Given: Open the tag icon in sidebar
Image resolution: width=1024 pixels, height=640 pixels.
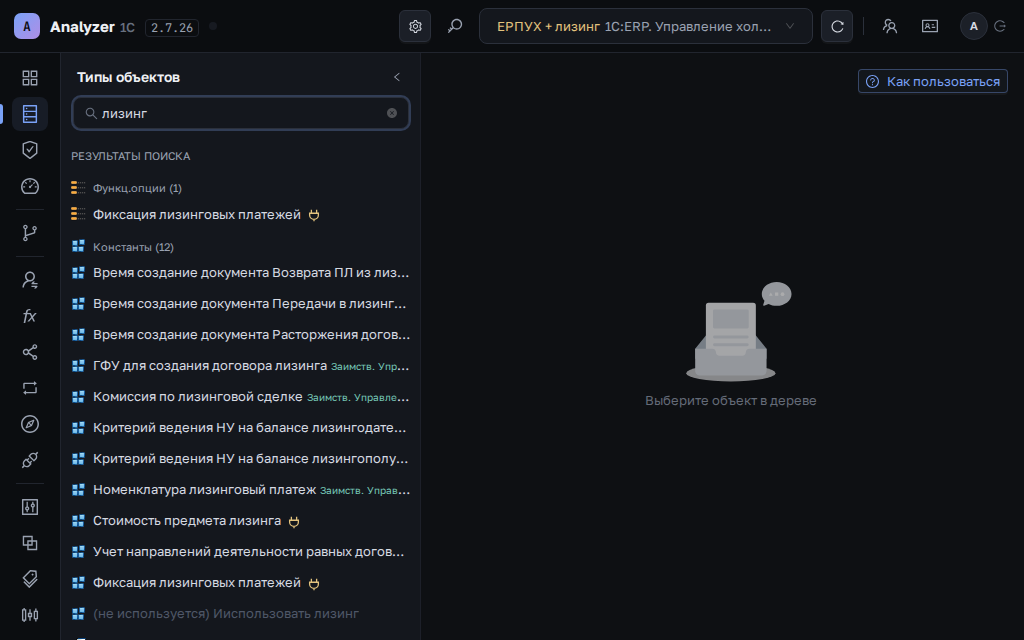Looking at the screenshot, I should (x=30, y=579).
